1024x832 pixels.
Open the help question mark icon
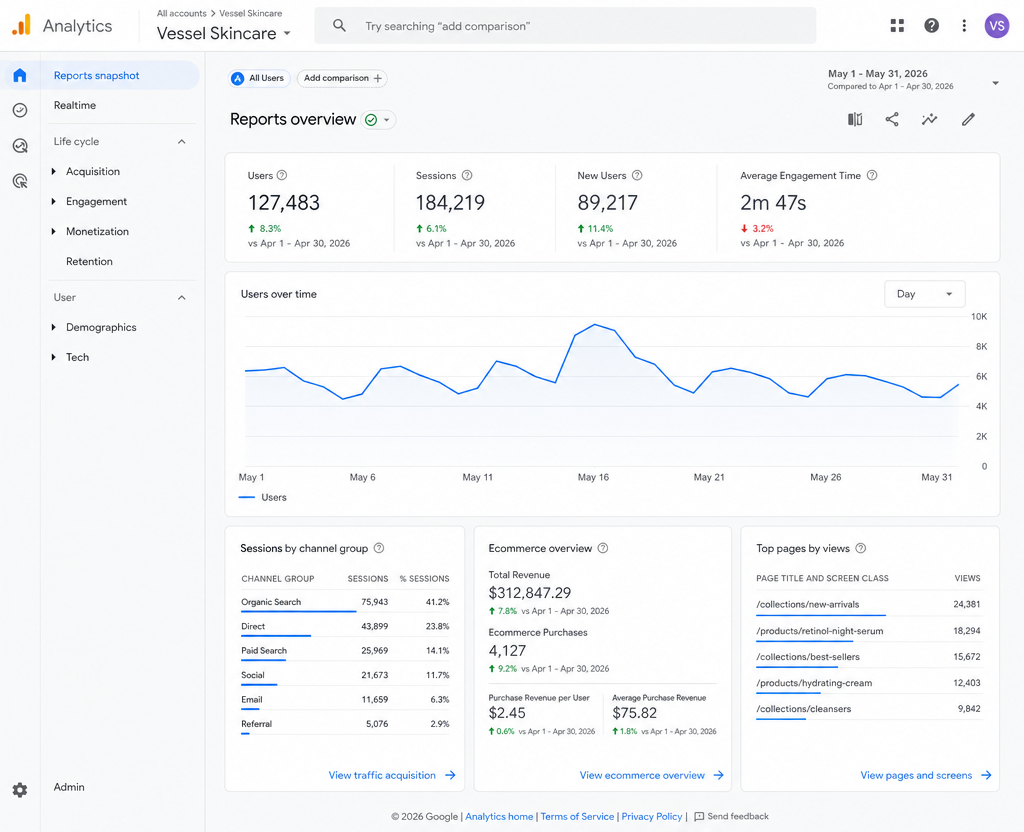[x=931, y=25]
